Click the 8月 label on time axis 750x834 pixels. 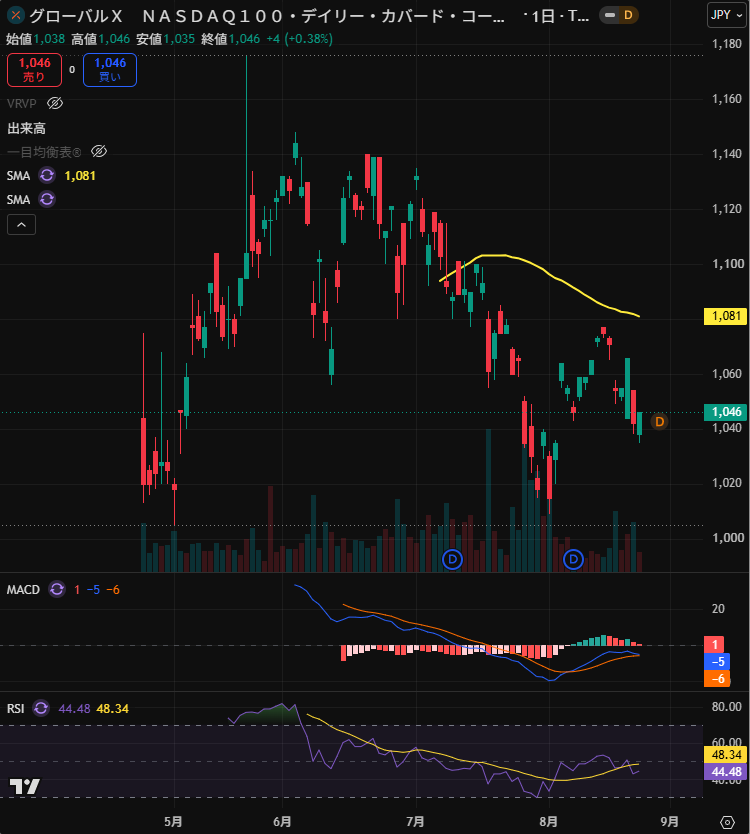pyautogui.click(x=548, y=821)
